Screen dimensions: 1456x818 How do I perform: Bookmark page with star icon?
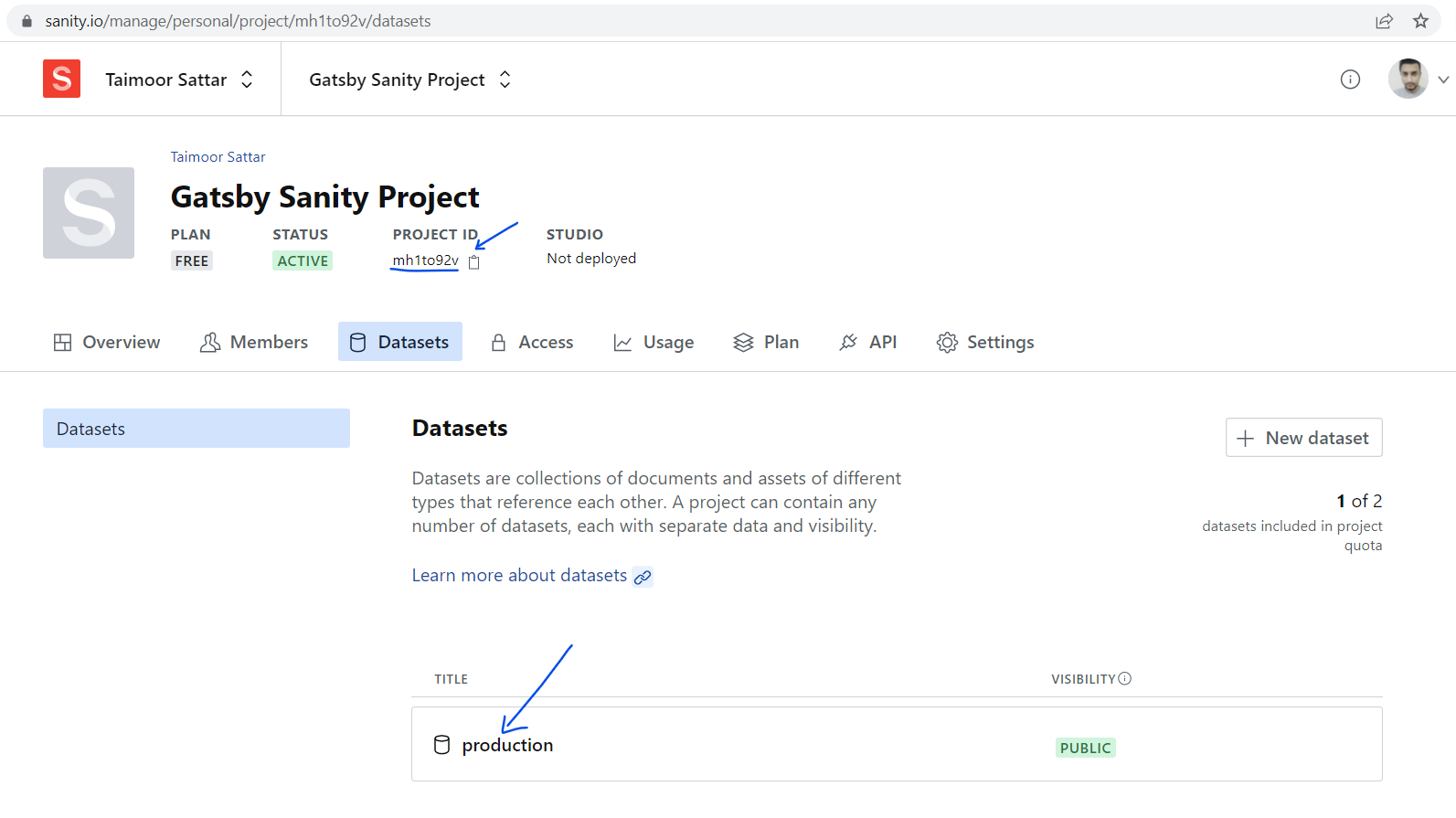[1420, 21]
